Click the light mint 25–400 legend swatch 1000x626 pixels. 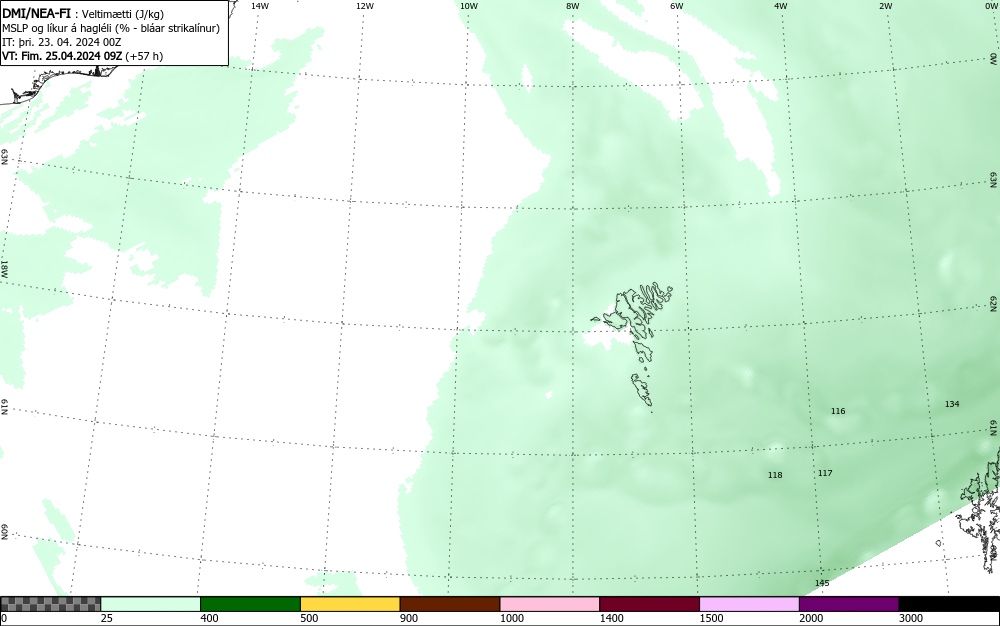click(x=151, y=604)
